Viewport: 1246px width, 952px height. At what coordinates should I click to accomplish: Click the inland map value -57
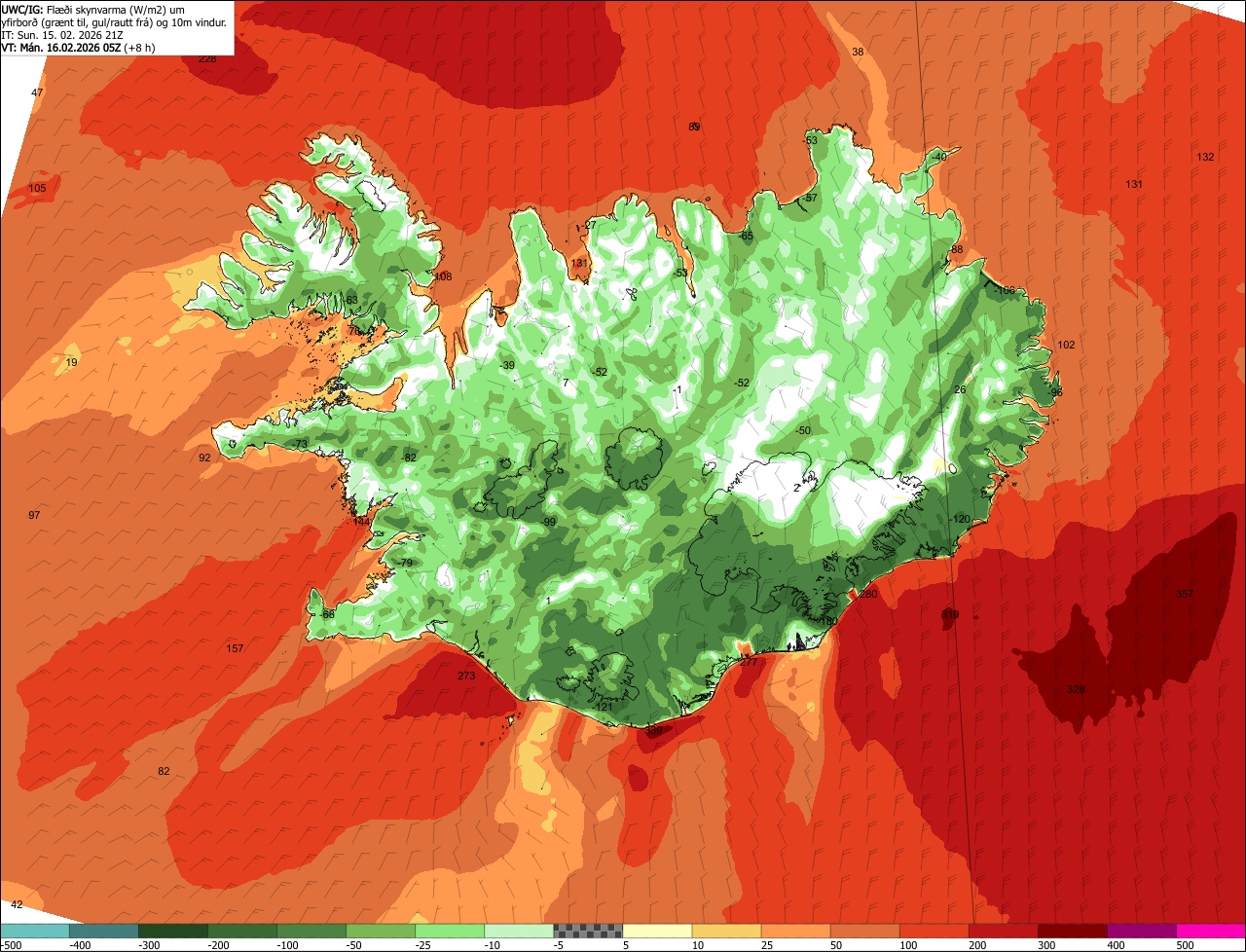(810, 198)
